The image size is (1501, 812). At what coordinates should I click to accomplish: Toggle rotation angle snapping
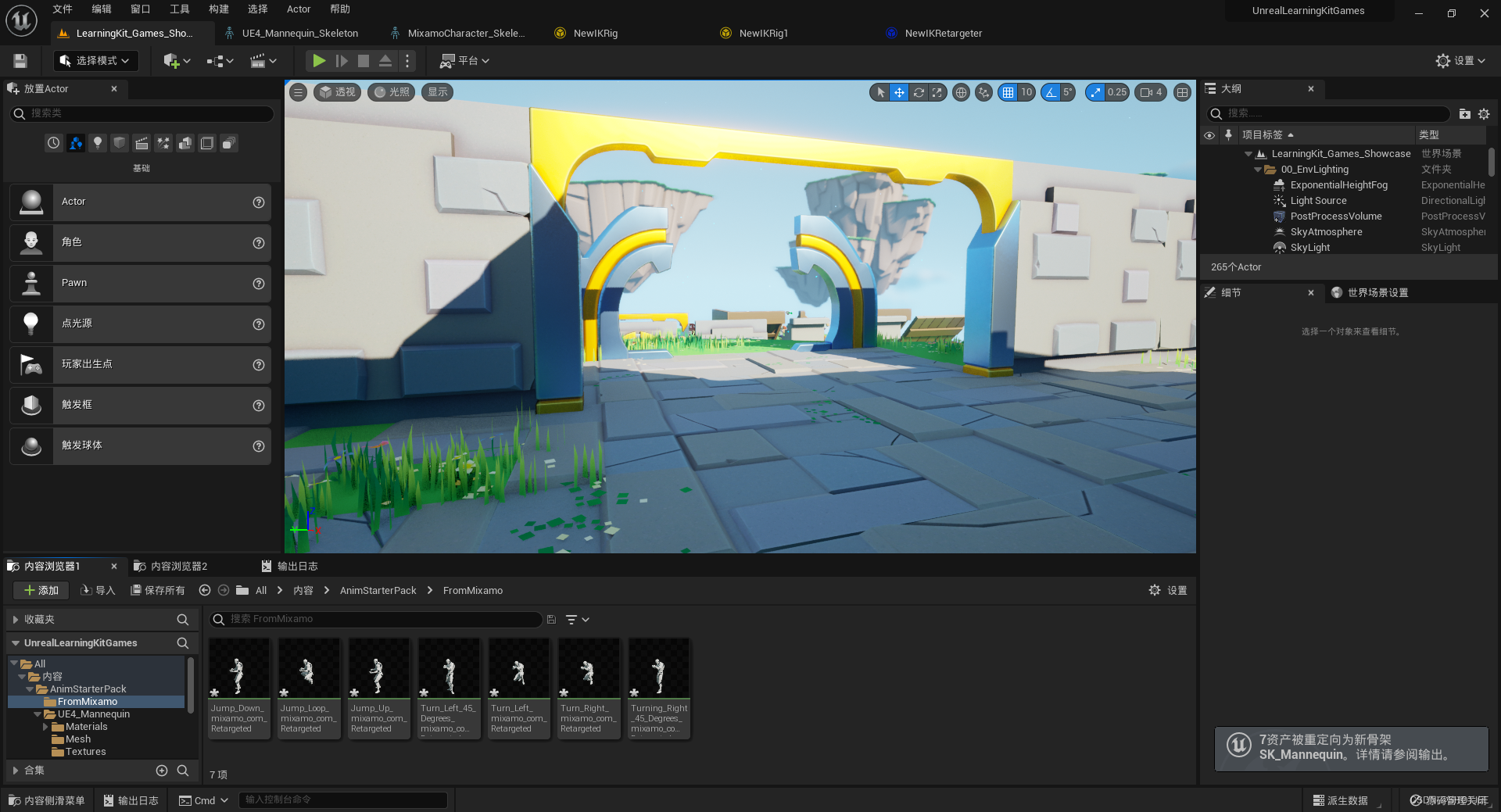point(1051,92)
